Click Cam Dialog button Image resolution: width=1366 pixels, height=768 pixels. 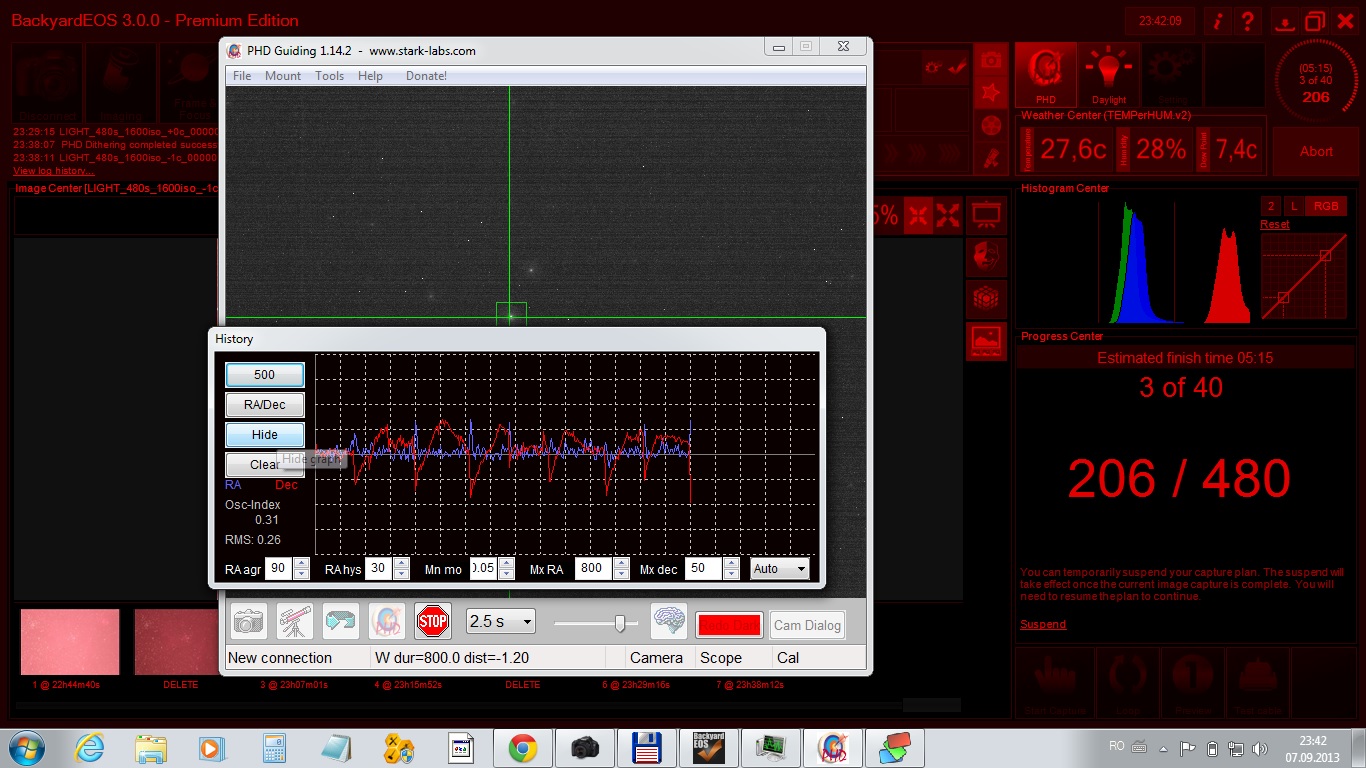click(x=808, y=625)
